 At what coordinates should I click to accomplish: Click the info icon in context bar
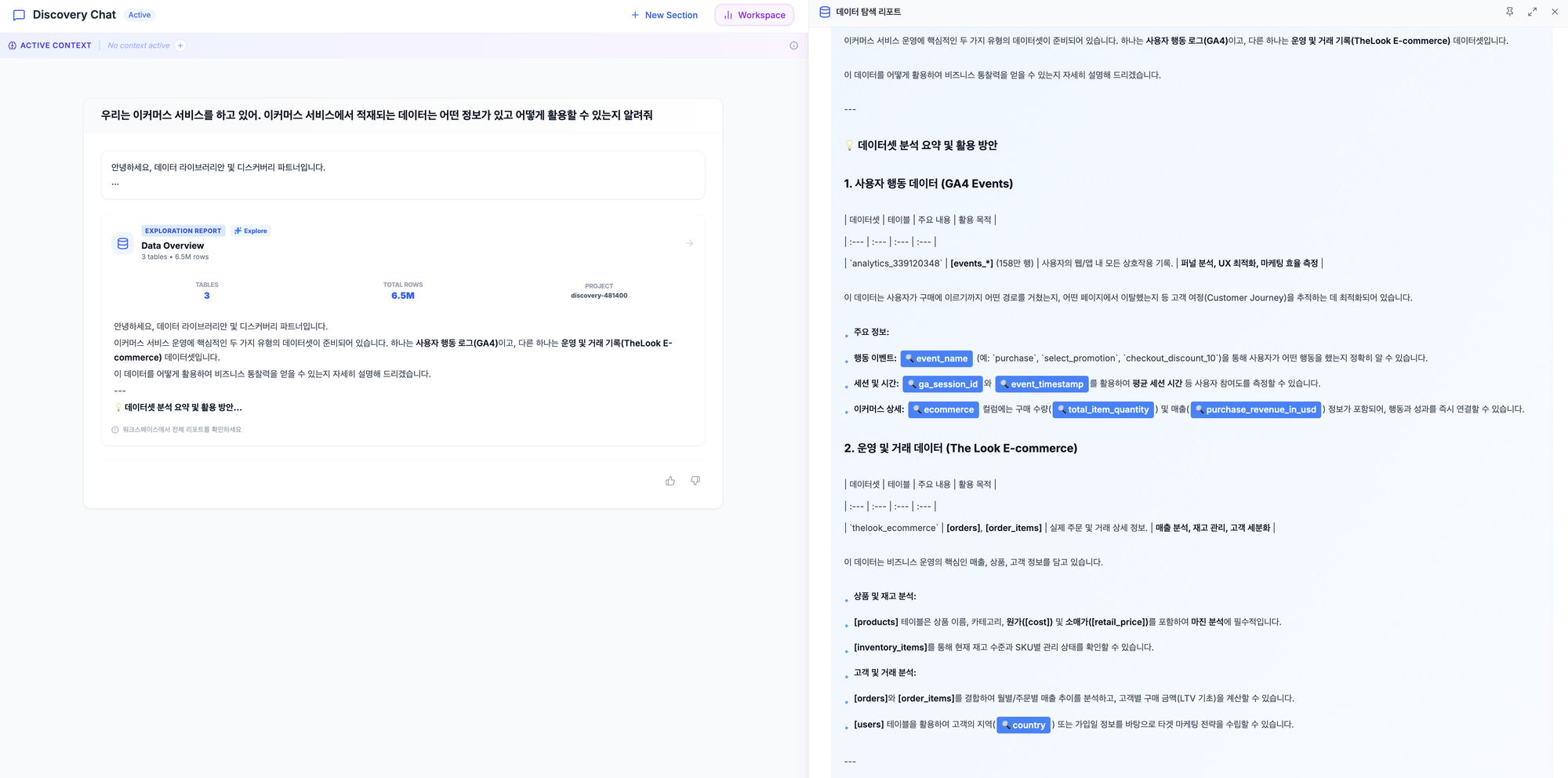pyautogui.click(x=793, y=45)
